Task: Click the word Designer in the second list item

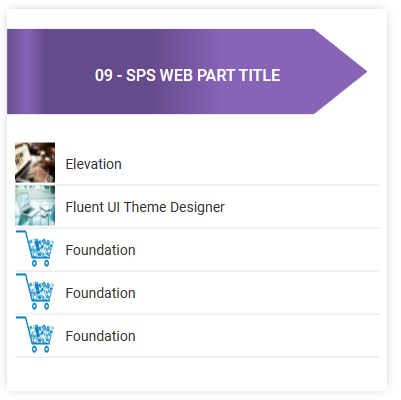Action: [x=197, y=207]
